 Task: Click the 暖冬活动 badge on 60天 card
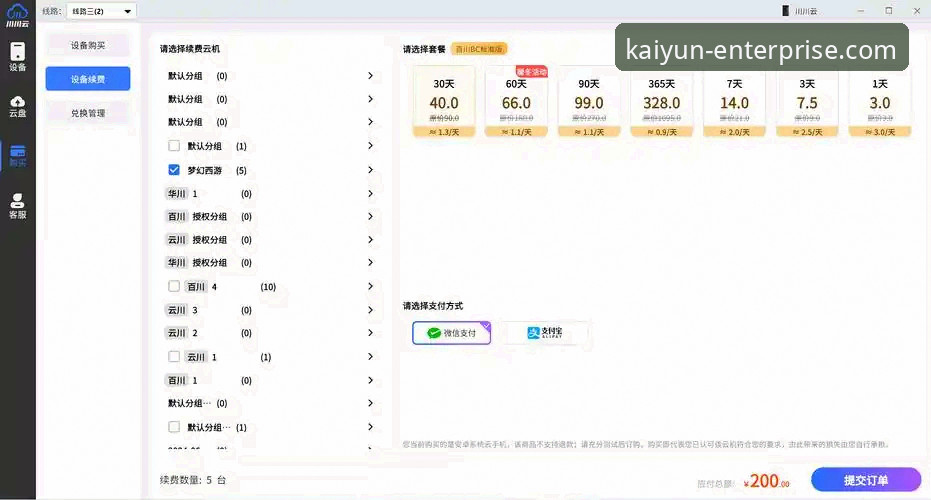click(x=531, y=72)
